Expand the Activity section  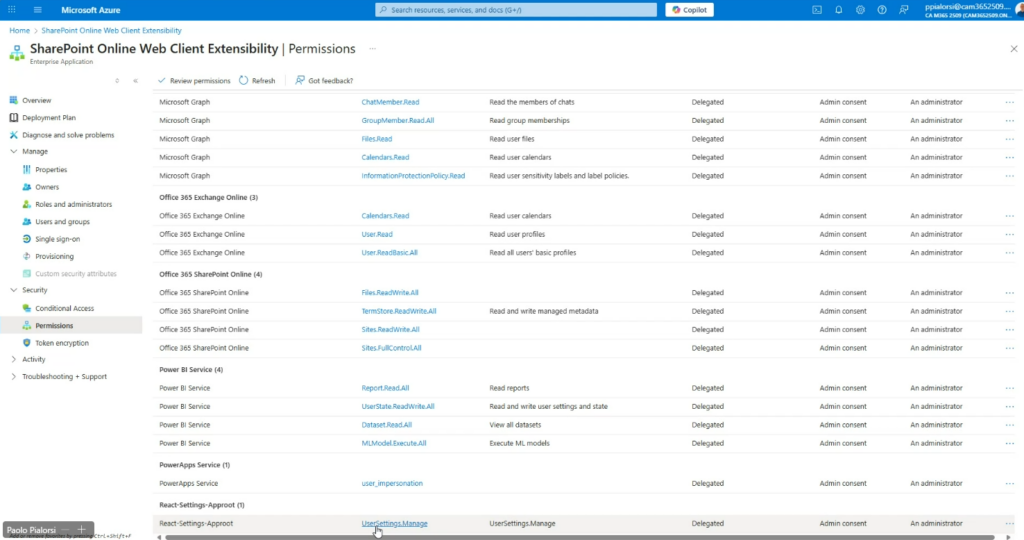pyautogui.click(x=14, y=359)
